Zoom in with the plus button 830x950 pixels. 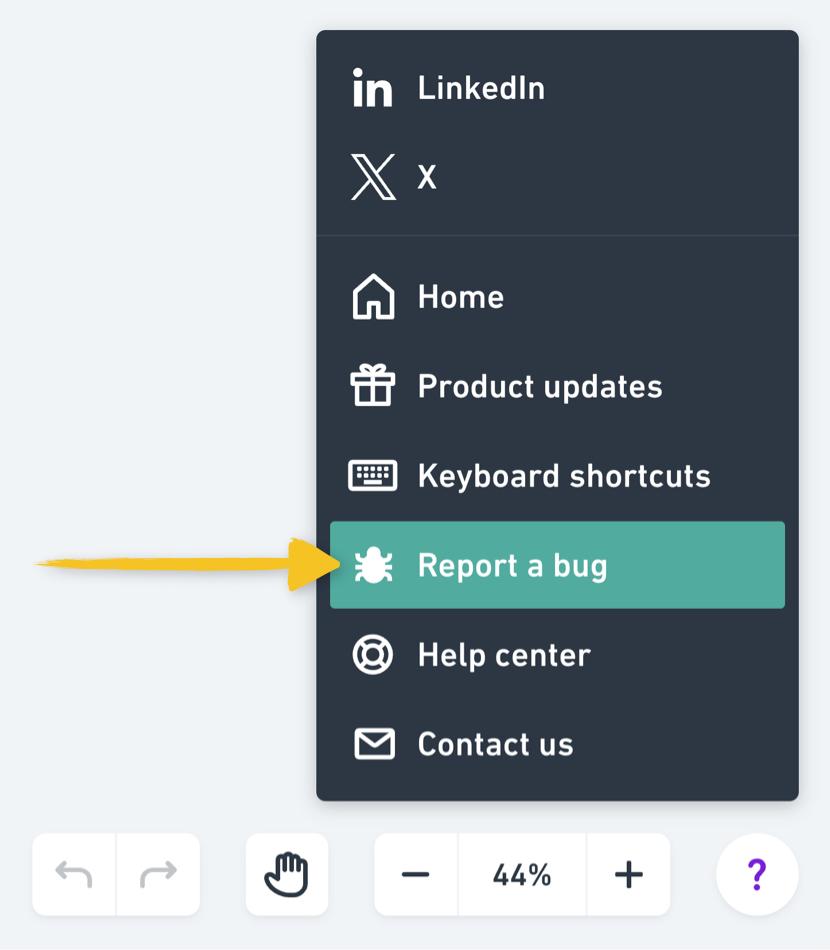tap(629, 874)
